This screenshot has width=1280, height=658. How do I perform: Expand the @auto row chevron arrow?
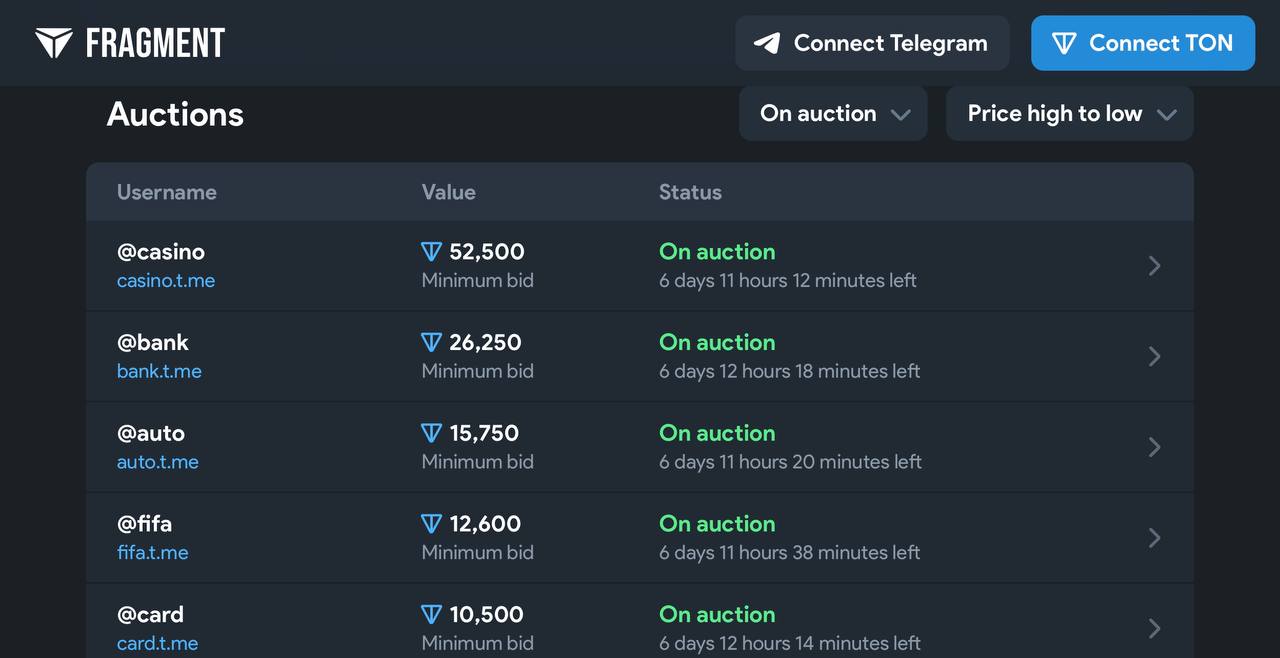[x=1154, y=447]
